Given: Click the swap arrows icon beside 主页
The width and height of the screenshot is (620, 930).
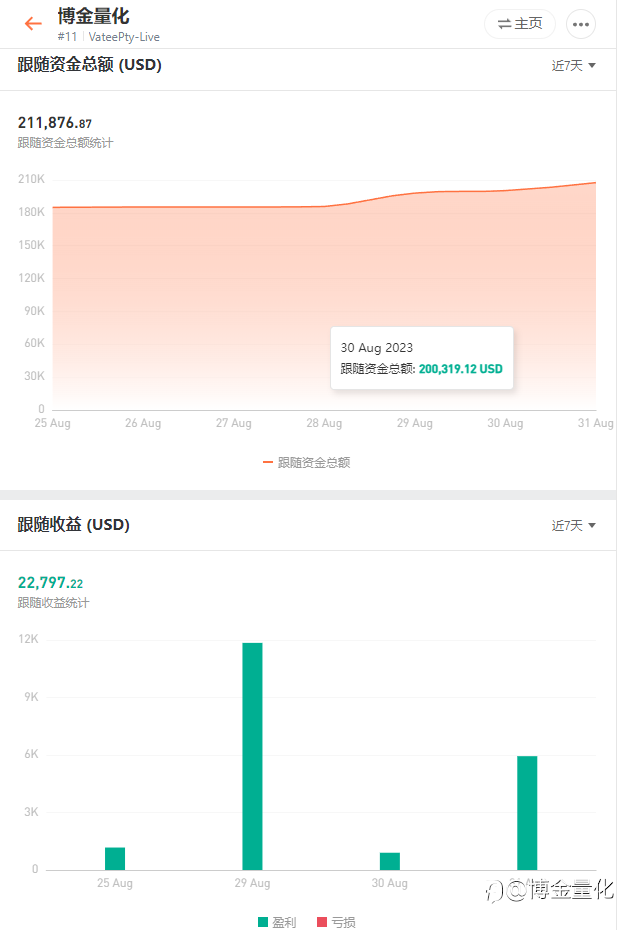Looking at the screenshot, I should tap(504, 24).
